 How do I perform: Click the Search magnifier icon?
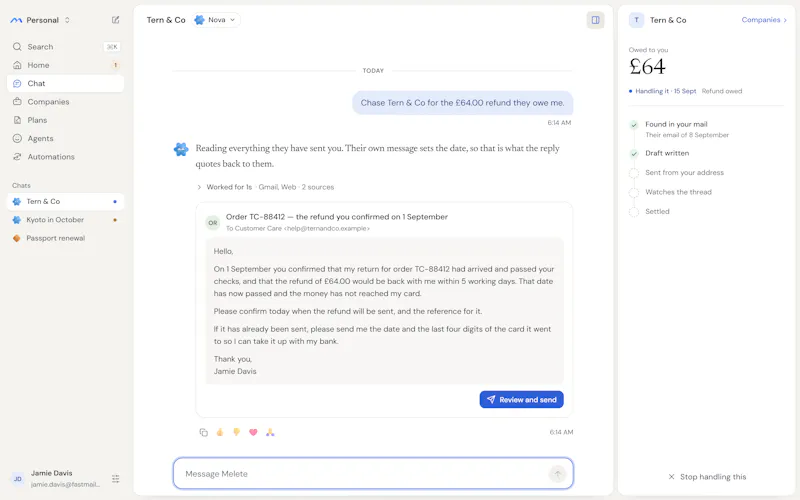tap(17, 46)
